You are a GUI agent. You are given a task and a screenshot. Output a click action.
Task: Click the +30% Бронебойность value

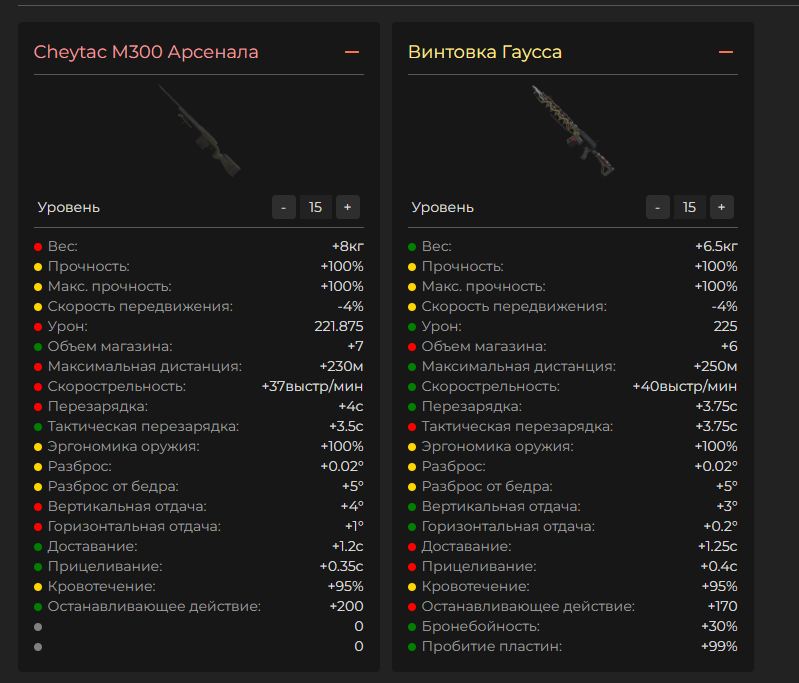pos(720,626)
